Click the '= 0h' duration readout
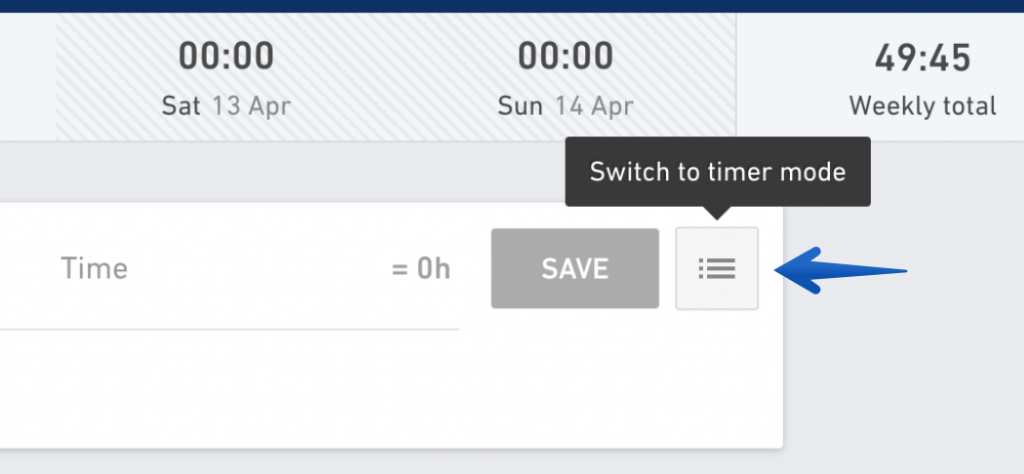Viewport: 1024px width, 474px height. [x=421, y=269]
